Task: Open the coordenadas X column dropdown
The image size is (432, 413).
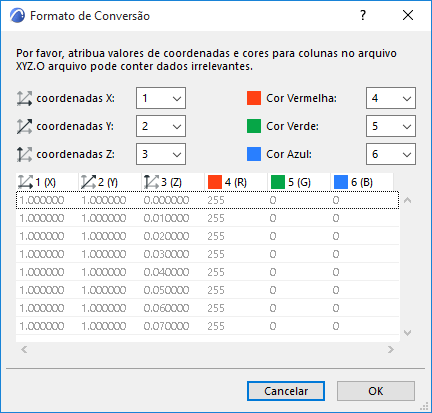Action: (161, 98)
